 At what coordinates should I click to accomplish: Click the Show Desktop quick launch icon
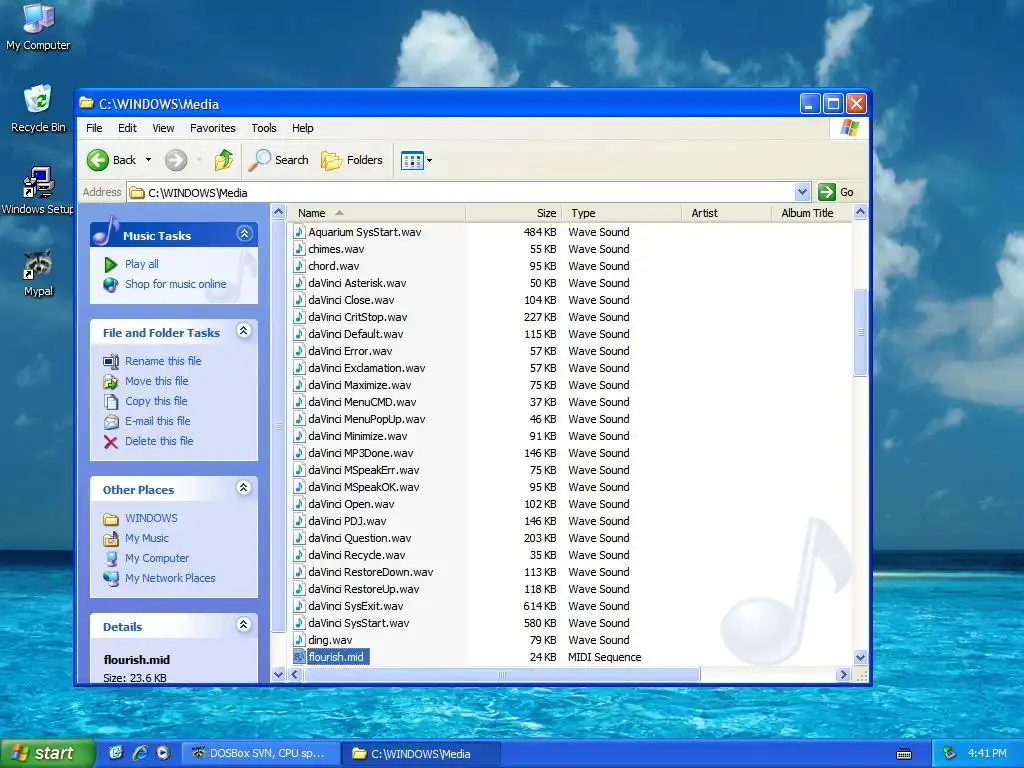tap(116, 753)
